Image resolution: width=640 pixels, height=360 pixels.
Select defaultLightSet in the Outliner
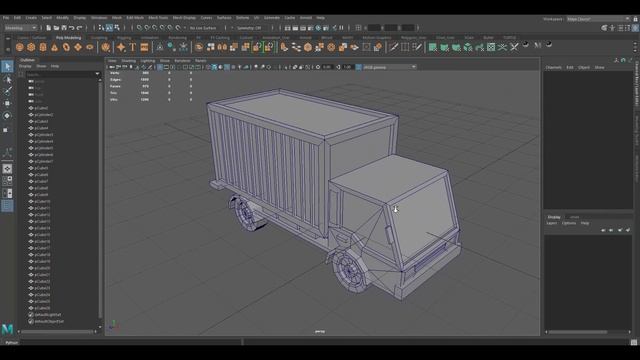(47, 315)
